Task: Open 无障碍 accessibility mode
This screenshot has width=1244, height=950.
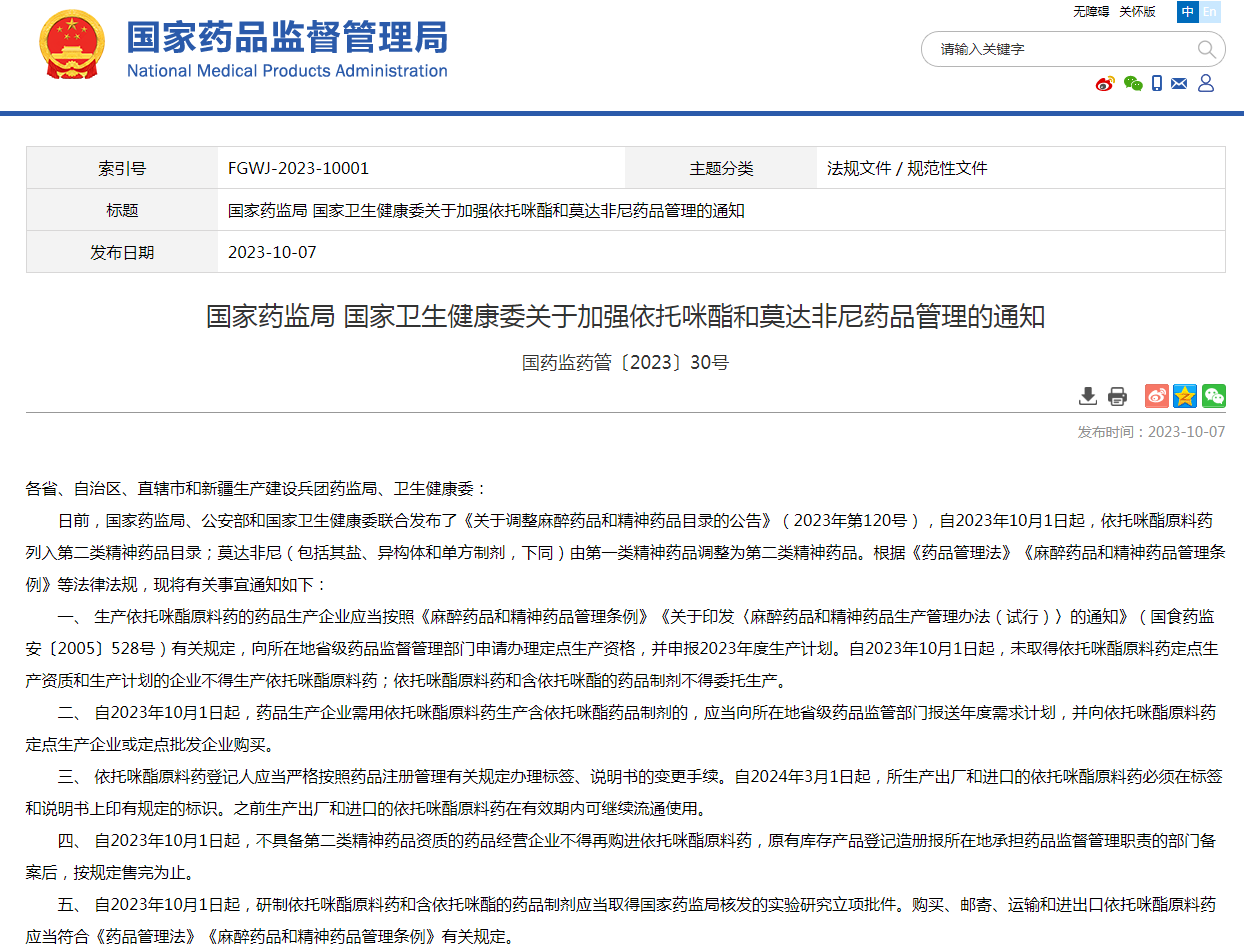Action: tap(1091, 12)
